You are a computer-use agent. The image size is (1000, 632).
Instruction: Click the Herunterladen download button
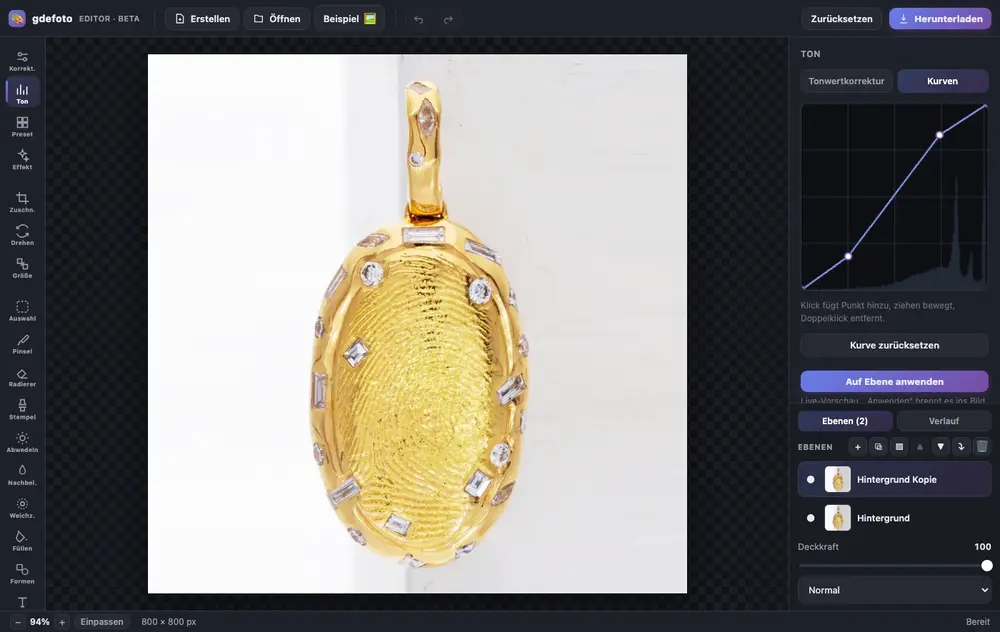point(941,19)
